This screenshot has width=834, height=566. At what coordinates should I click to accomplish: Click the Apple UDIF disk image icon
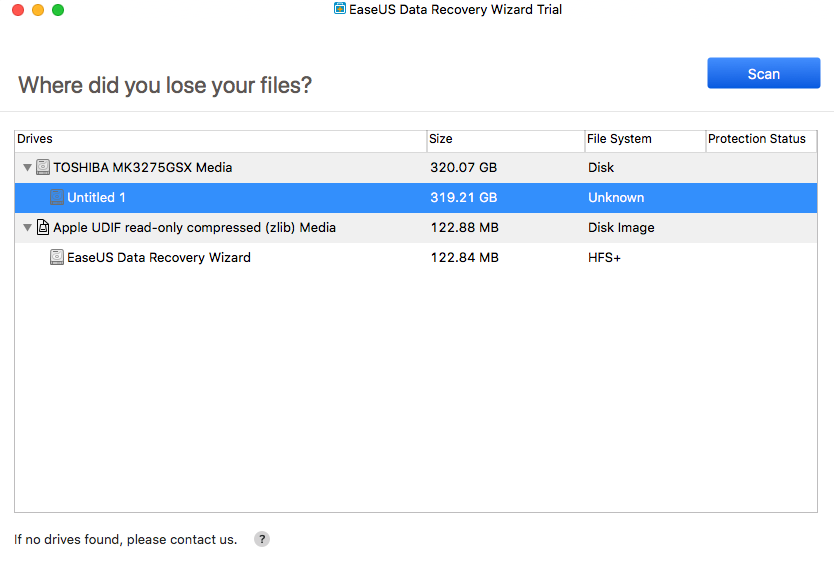pos(43,227)
